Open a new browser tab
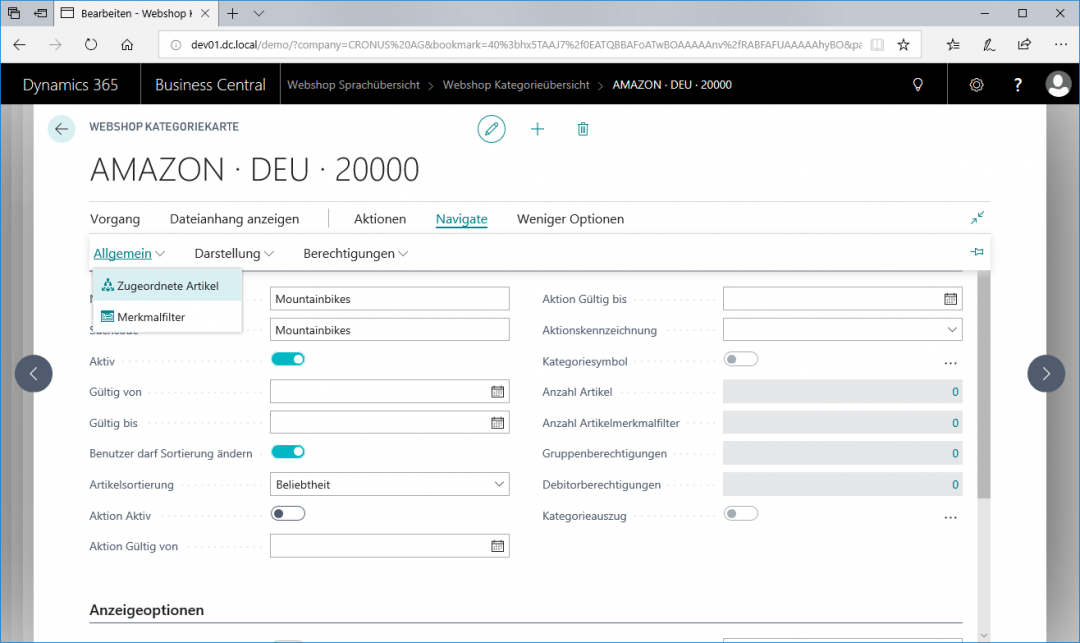 233,13
